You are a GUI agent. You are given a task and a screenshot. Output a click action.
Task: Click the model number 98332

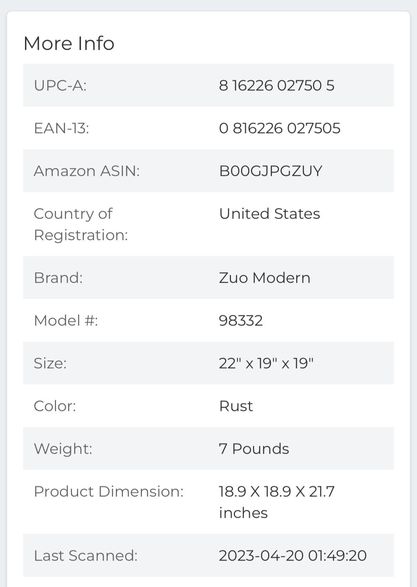(x=241, y=321)
